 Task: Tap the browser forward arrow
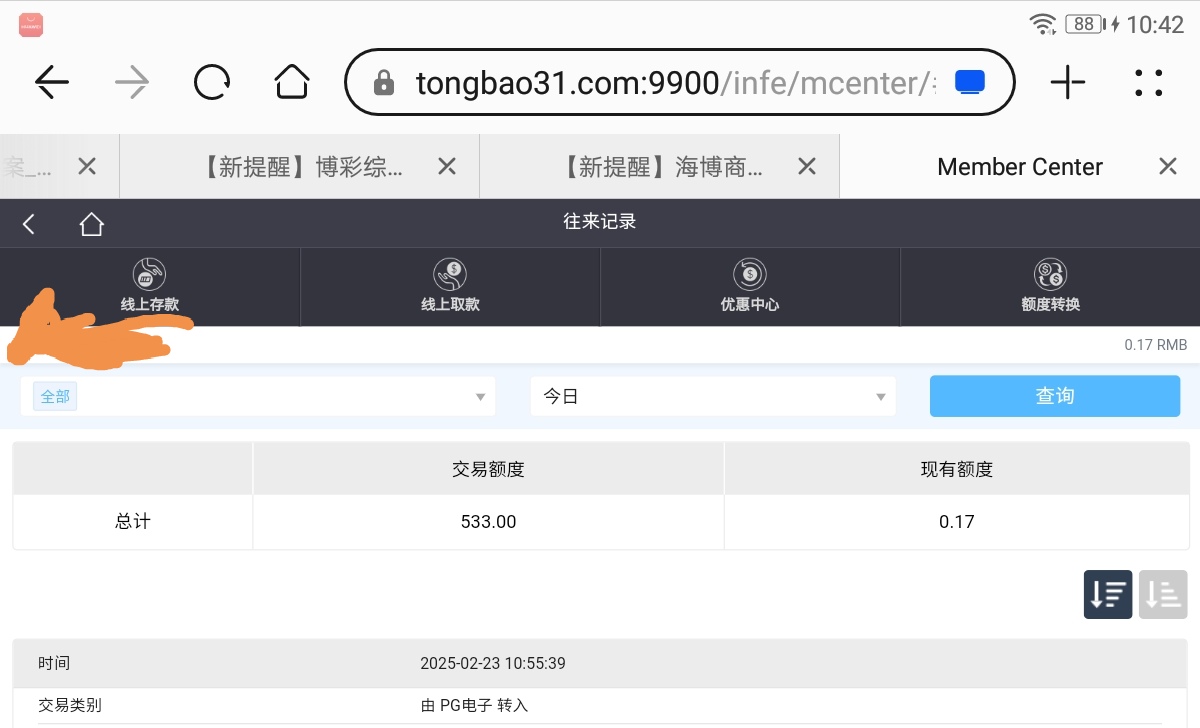coord(132,82)
